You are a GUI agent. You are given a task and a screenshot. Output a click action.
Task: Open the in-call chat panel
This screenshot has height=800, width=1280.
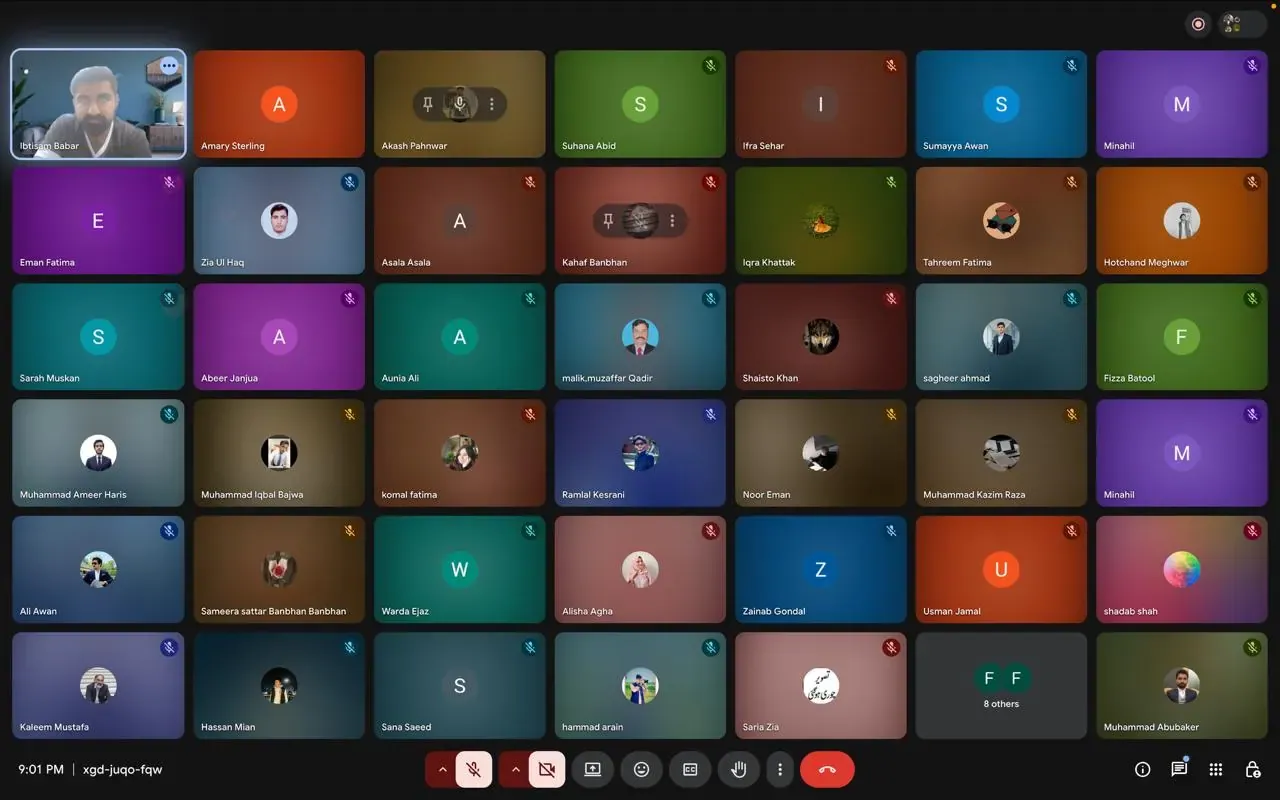[1179, 769]
